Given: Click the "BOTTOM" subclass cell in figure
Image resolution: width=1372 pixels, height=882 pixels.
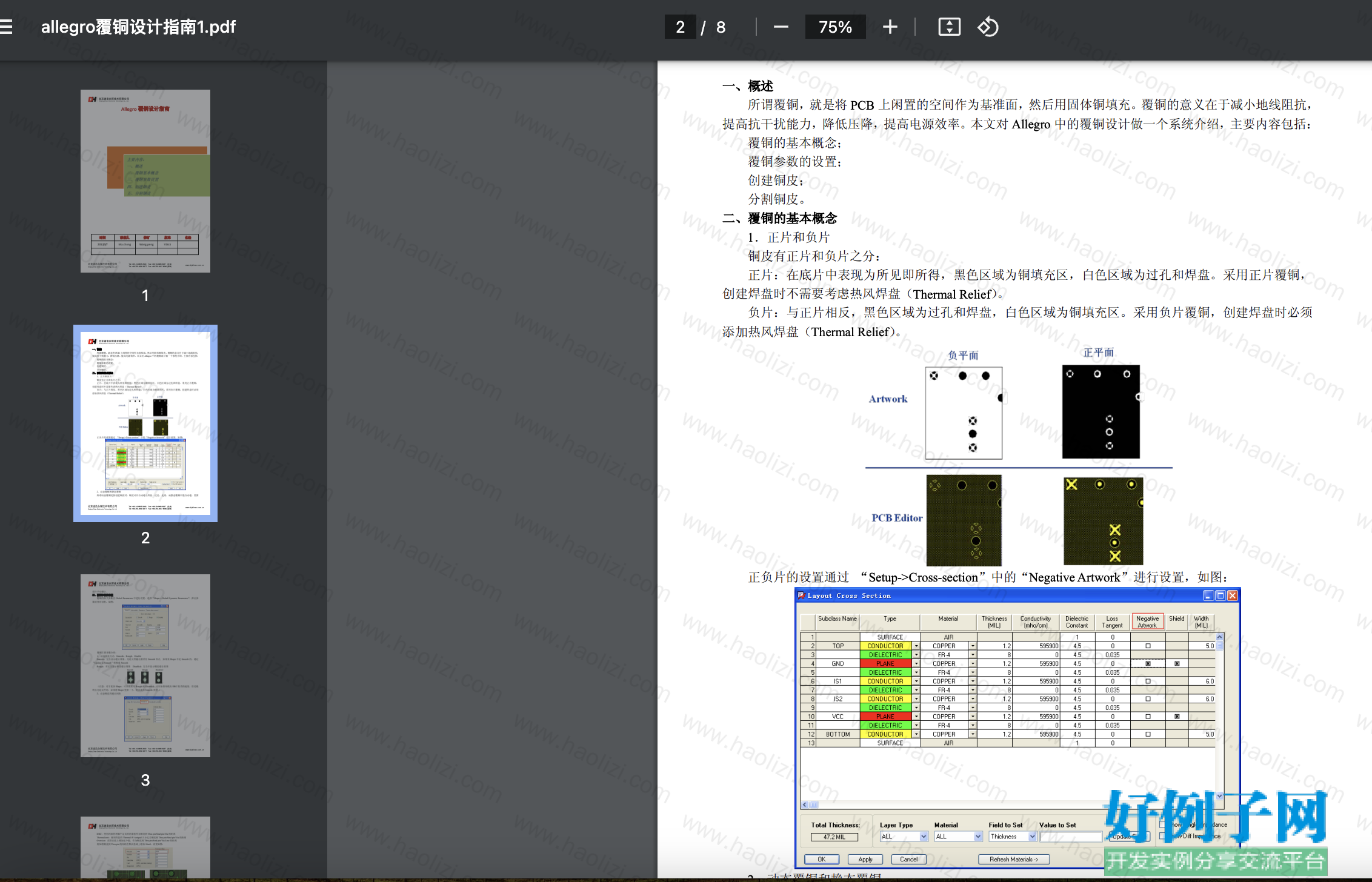Looking at the screenshot, I should tap(838, 734).
